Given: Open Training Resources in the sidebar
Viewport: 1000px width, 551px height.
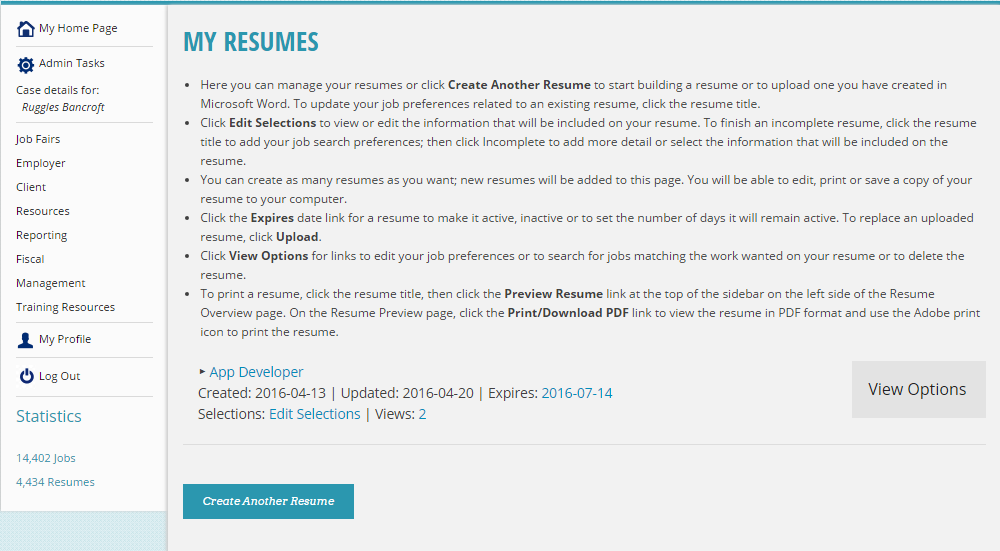Looking at the screenshot, I should pos(66,307).
